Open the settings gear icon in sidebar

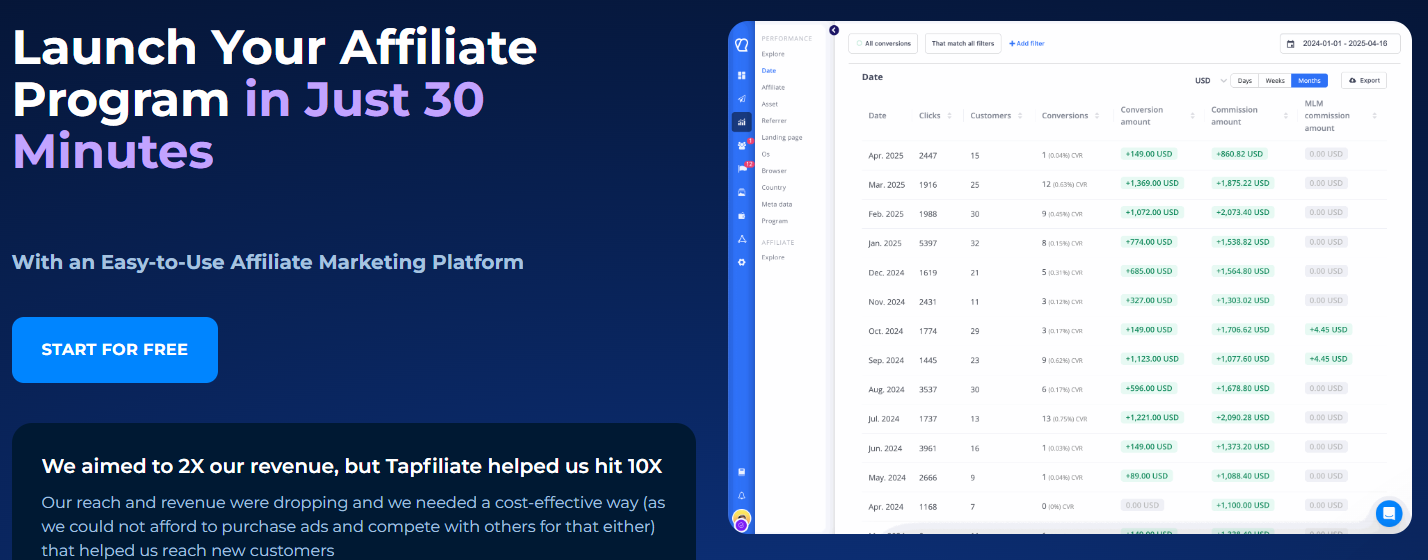(741, 262)
